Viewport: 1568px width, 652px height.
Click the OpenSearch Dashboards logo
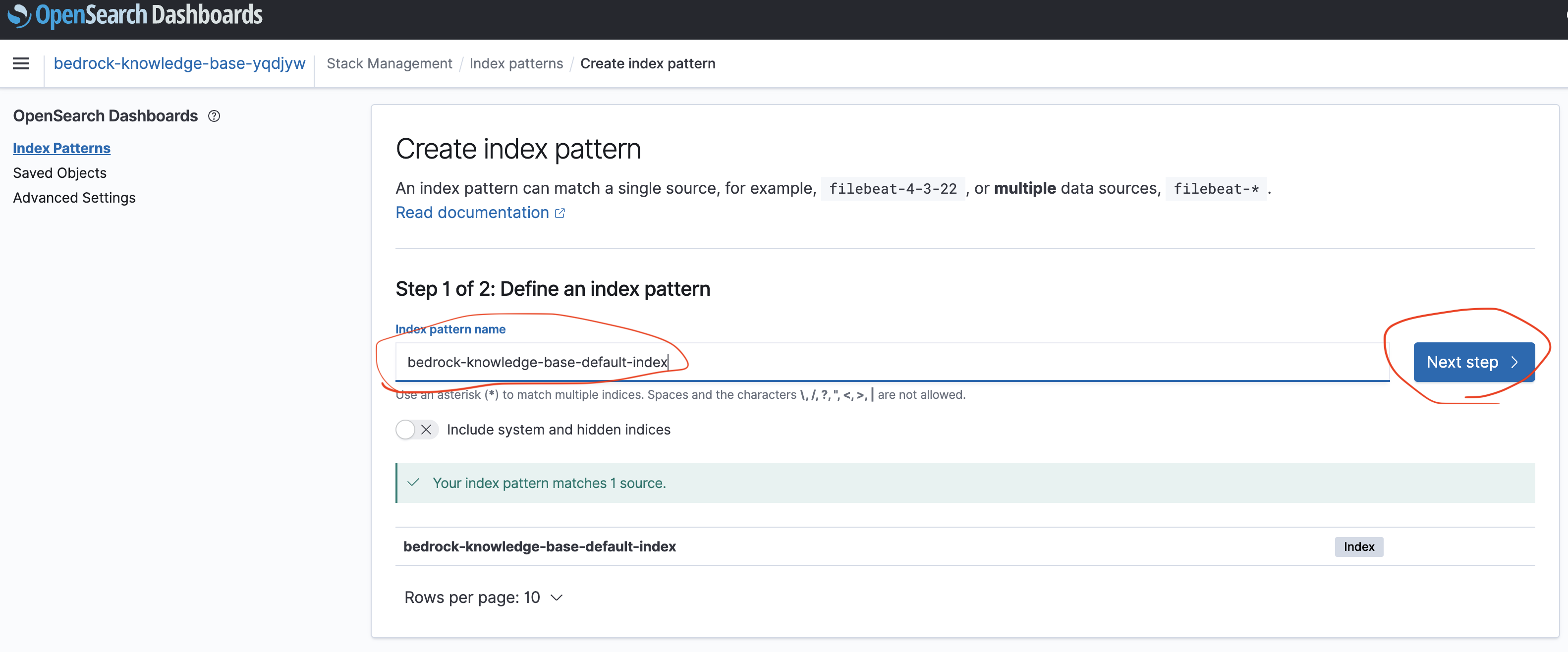134,15
